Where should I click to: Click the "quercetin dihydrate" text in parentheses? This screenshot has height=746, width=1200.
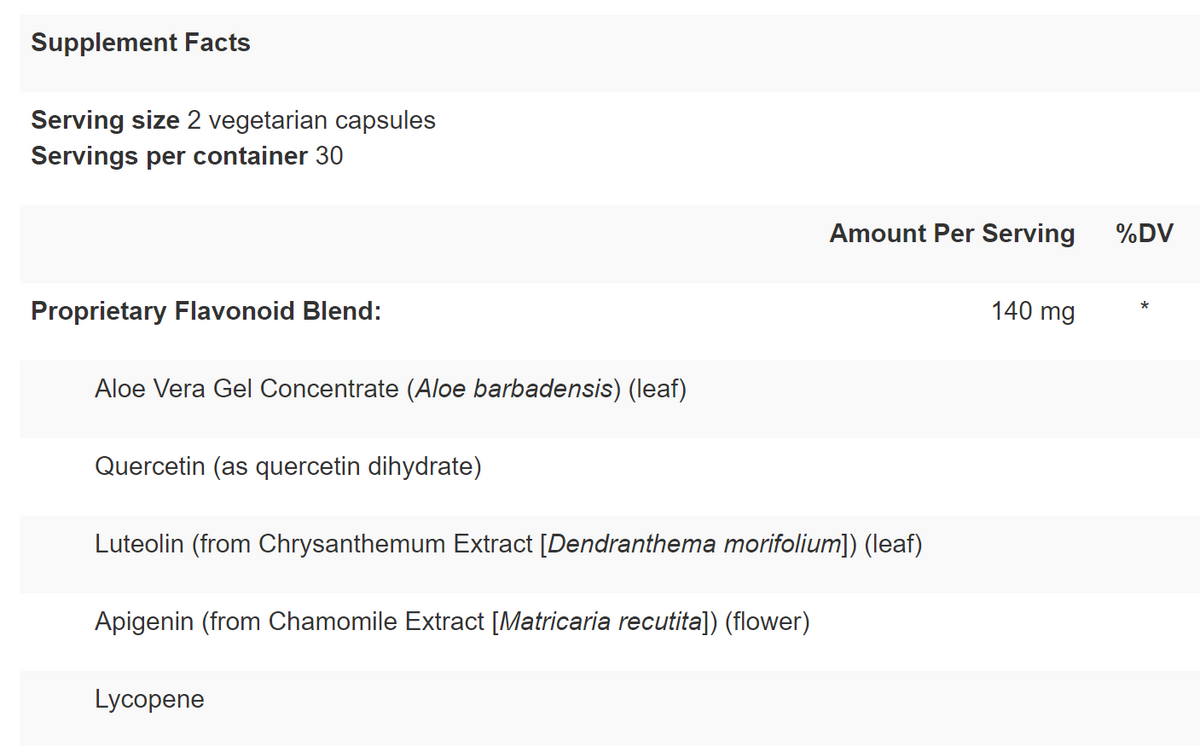(x=364, y=466)
